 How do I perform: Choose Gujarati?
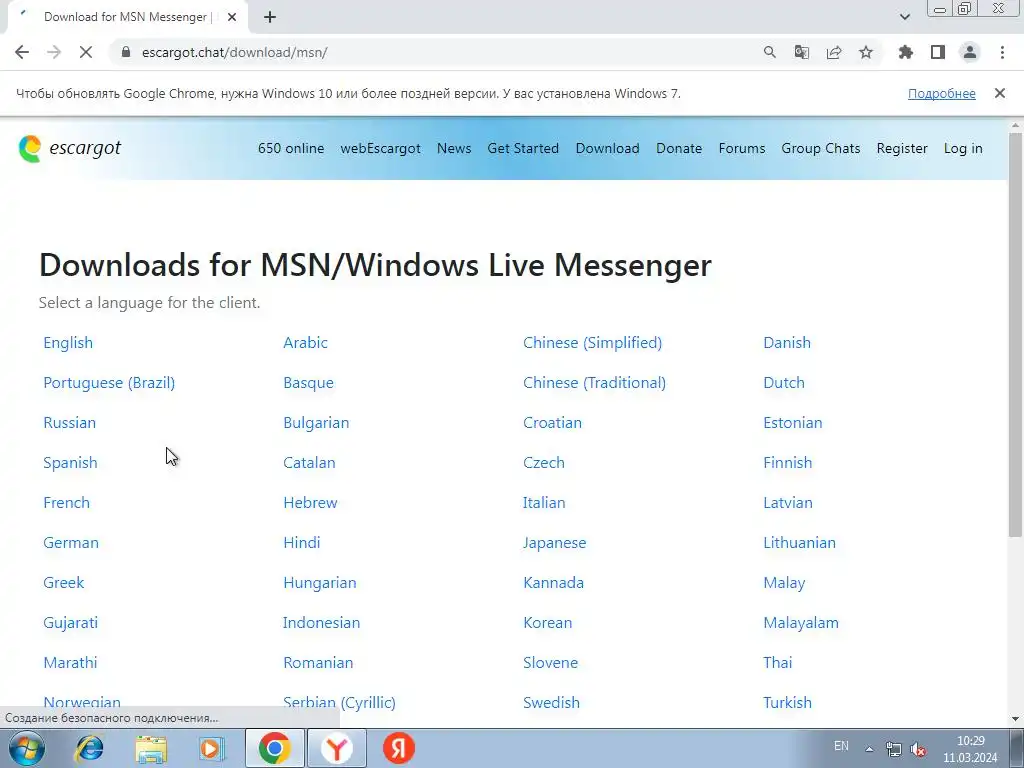click(x=71, y=622)
